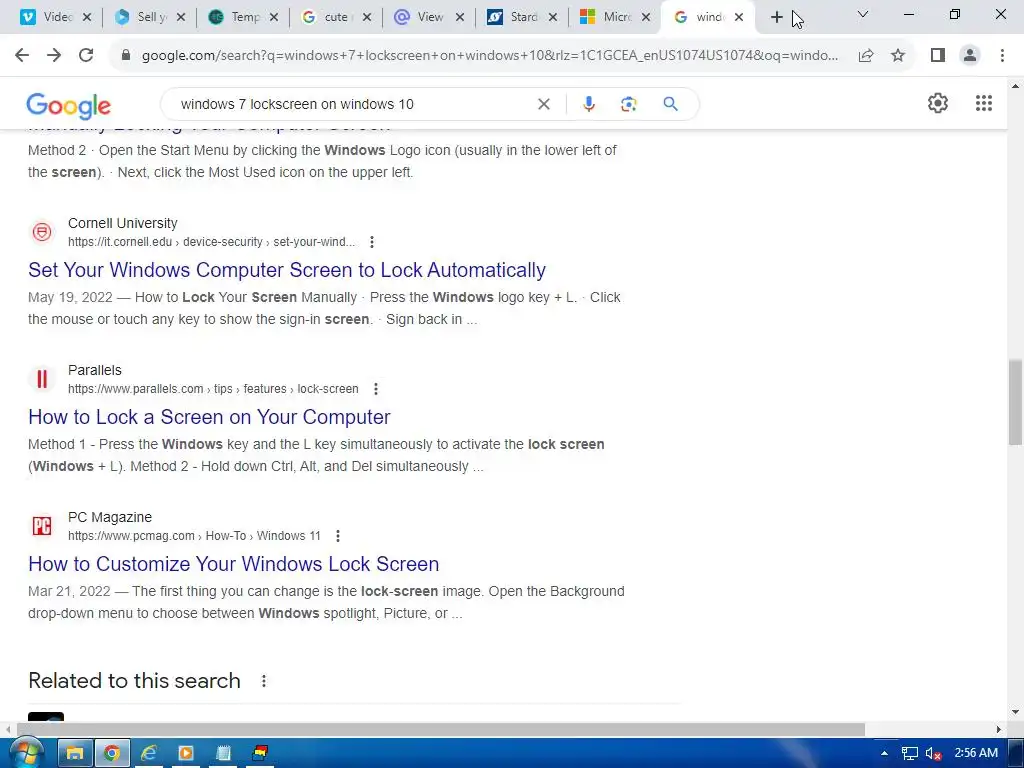Switch to the Video tab
1024x768 pixels.
pyautogui.click(x=57, y=17)
